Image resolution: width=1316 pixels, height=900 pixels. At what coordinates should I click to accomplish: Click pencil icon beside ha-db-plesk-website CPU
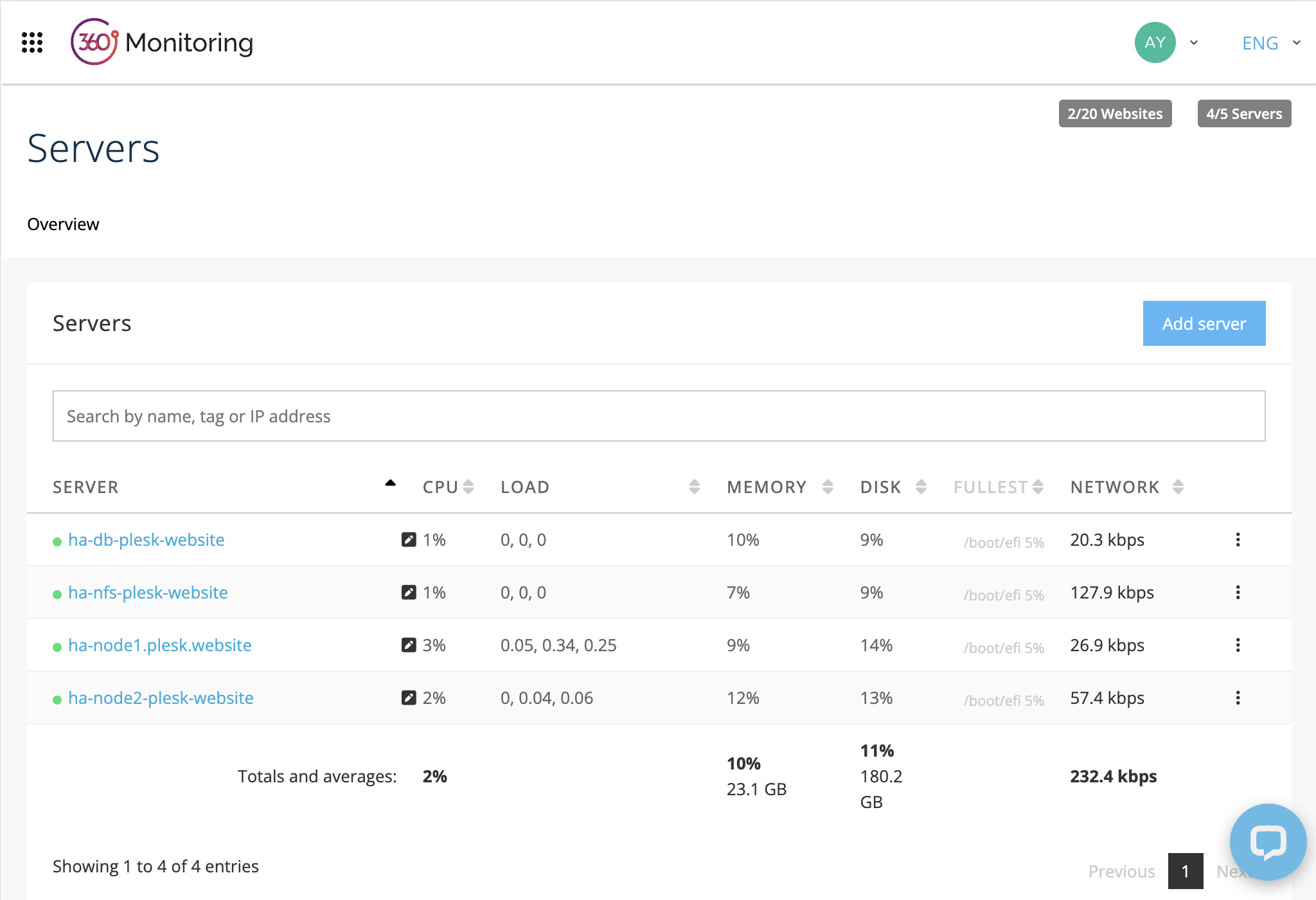pyautogui.click(x=409, y=539)
